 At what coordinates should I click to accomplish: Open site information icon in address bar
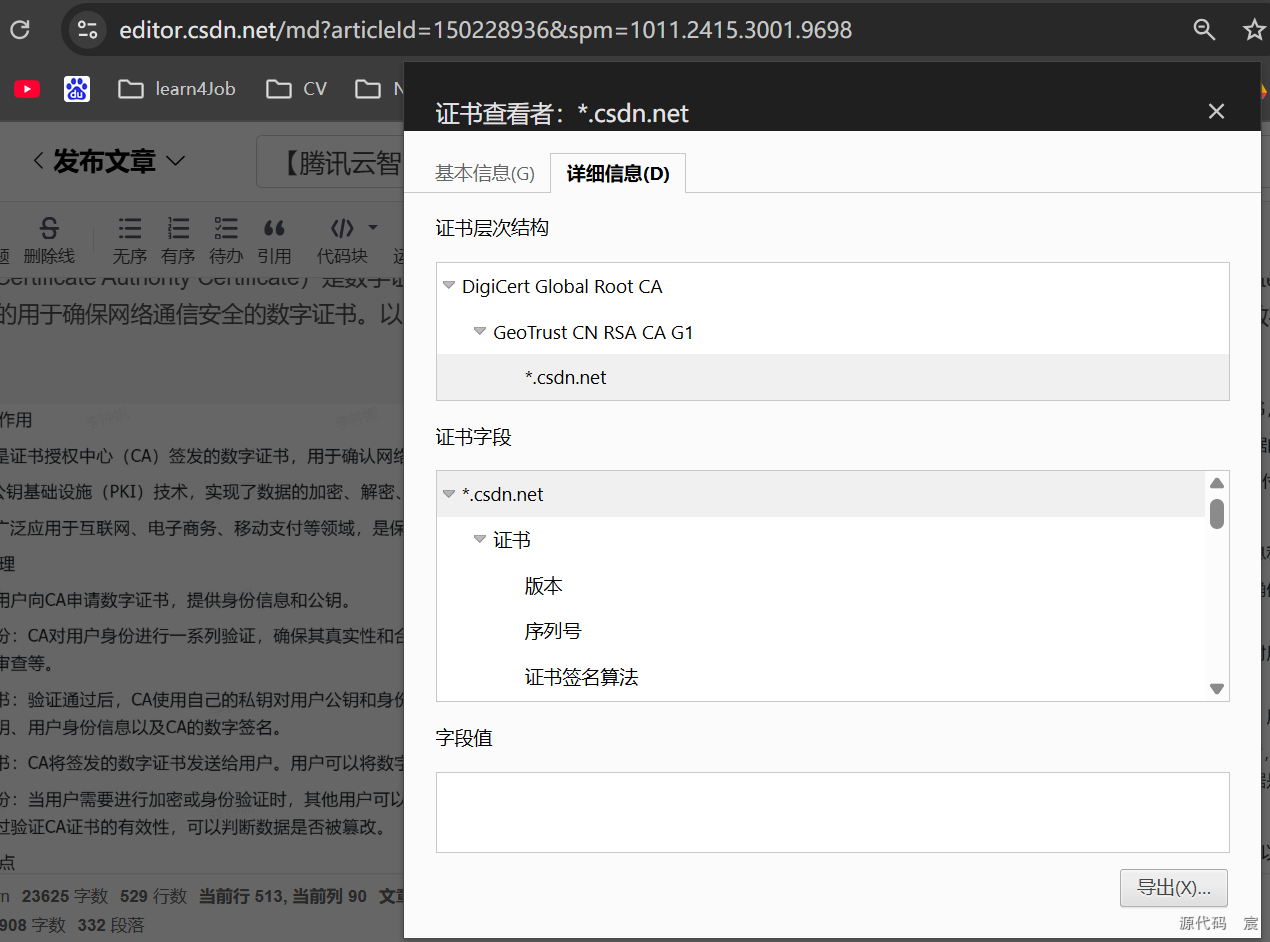(x=88, y=30)
